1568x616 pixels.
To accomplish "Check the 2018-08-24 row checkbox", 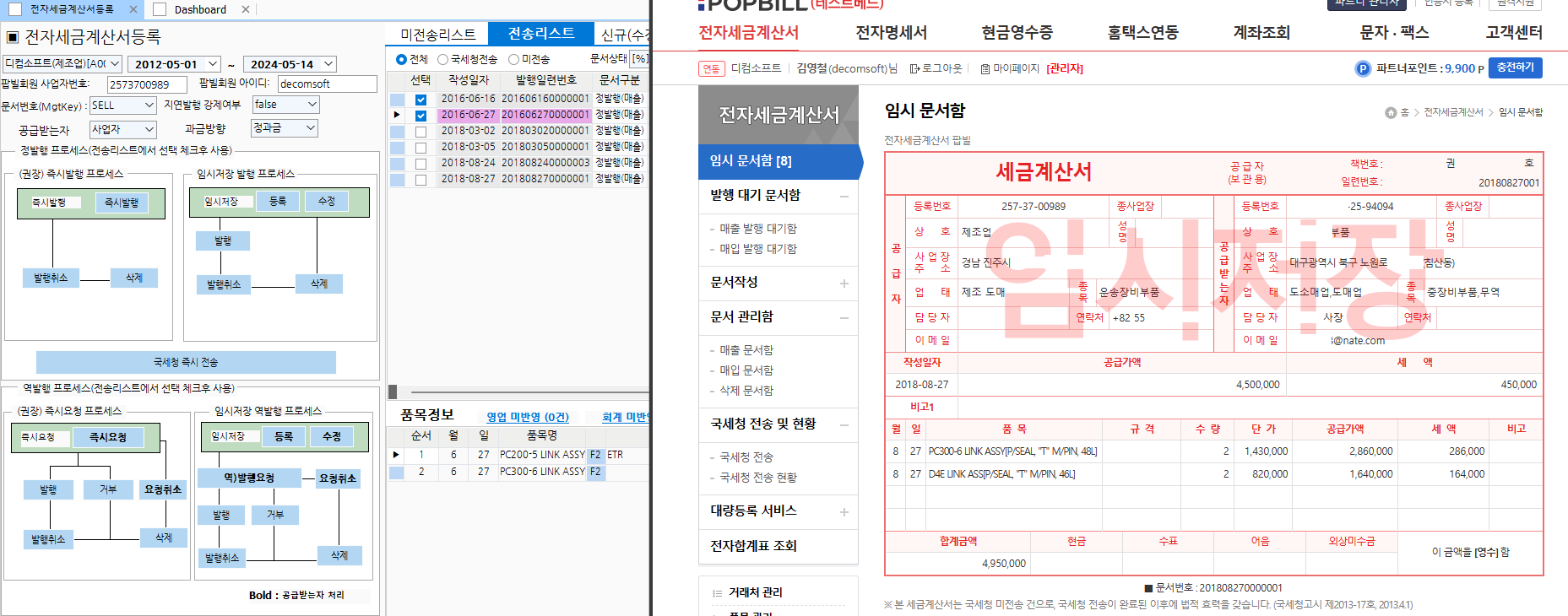I will coord(420,163).
